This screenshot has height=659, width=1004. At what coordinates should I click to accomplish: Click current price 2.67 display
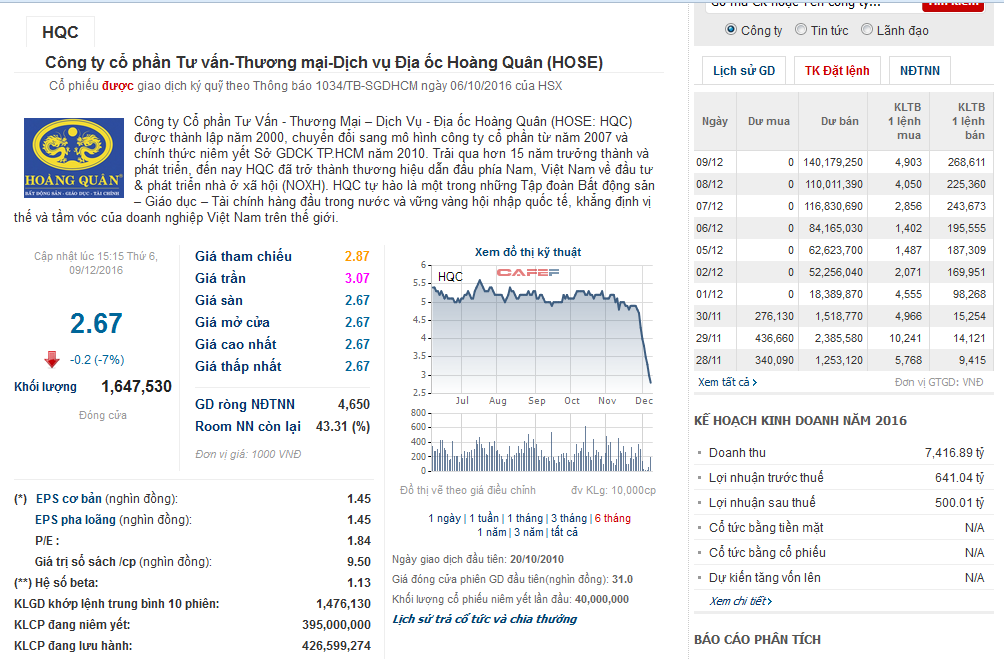pos(96,323)
